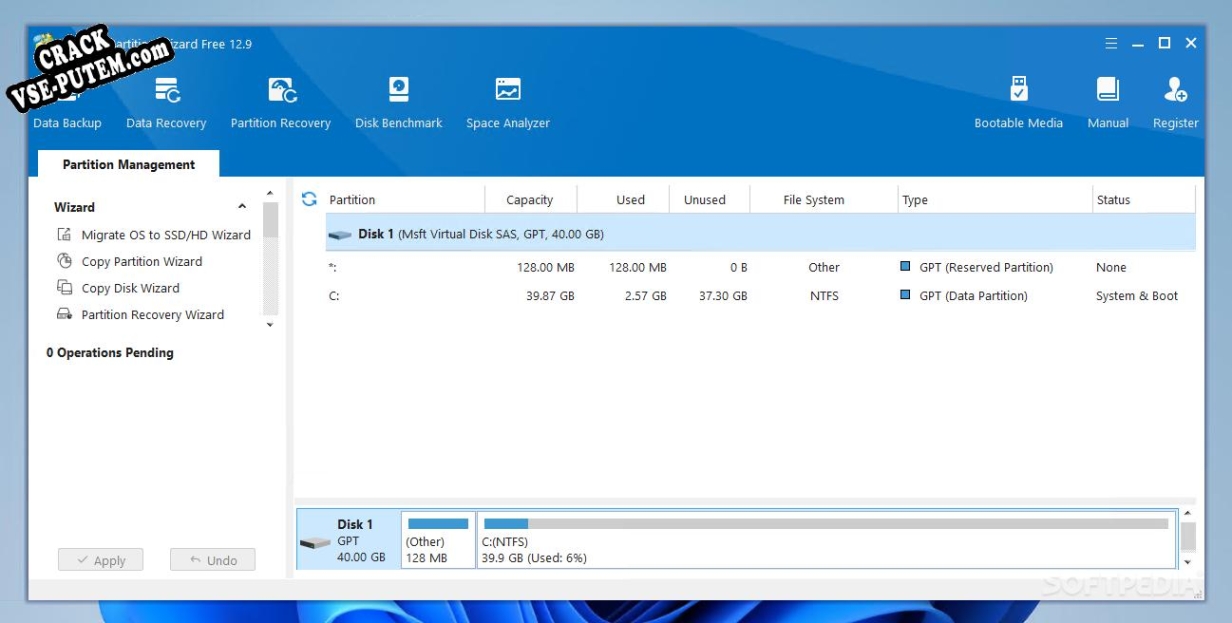This screenshot has height=623, width=1232.
Task: Click the GPT (Reserved Partition) type cell
Action: [x=986, y=267]
